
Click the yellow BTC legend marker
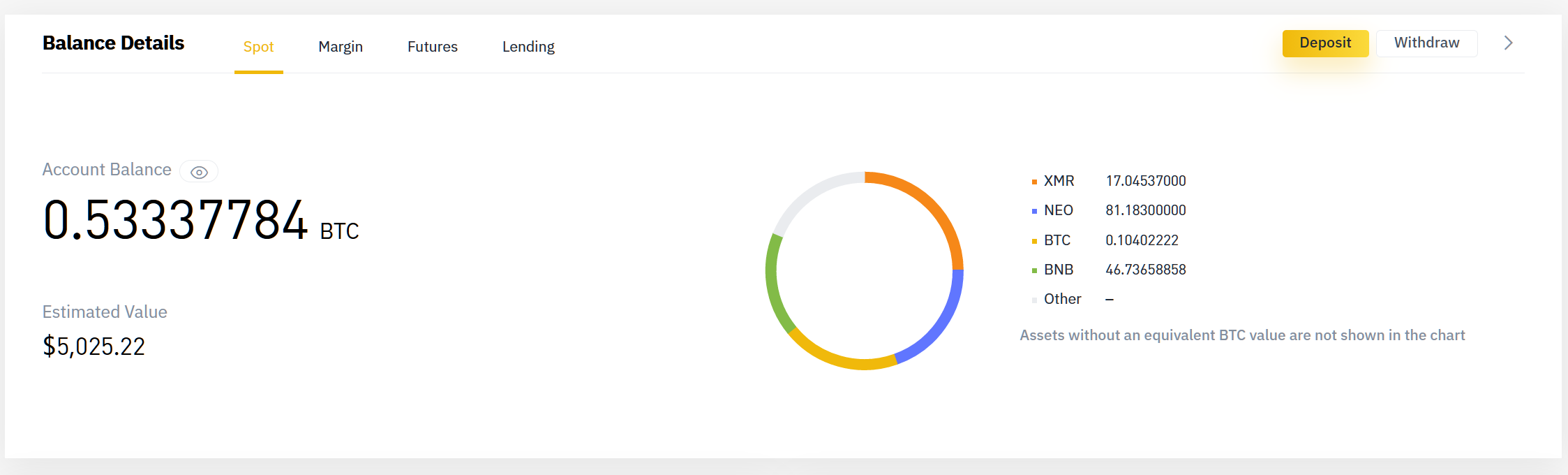1034,241
